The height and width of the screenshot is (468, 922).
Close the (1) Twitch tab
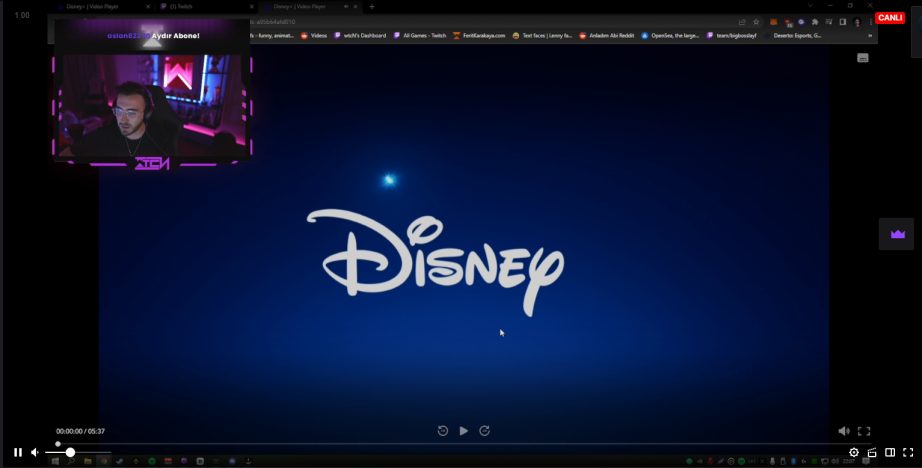pyautogui.click(x=252, y=6)
